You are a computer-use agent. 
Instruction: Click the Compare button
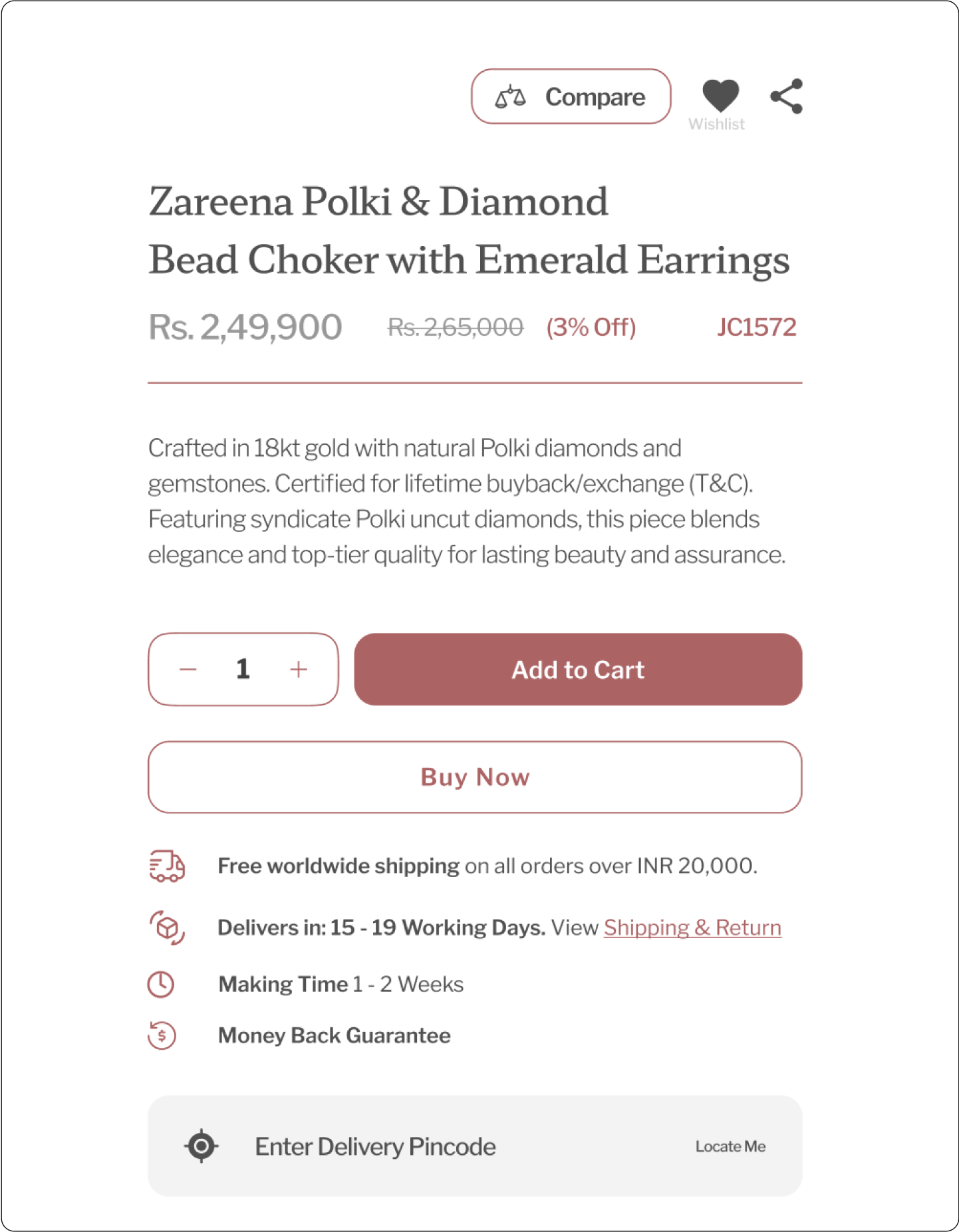pyautogui.click(x=571, y=97)
